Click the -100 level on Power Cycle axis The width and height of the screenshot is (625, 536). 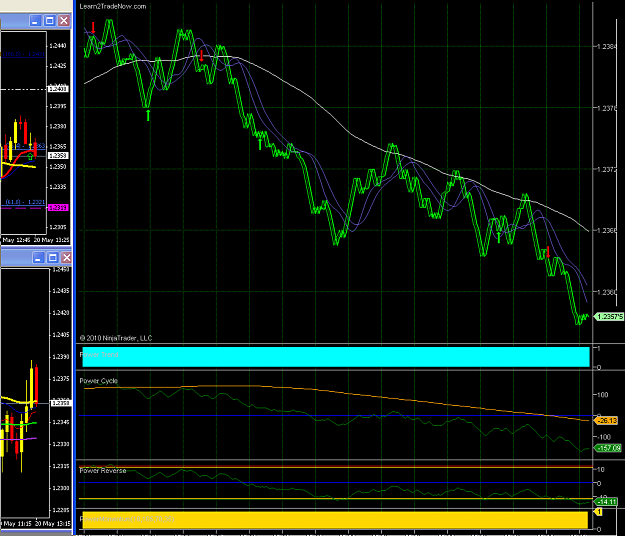coord(603,437)
